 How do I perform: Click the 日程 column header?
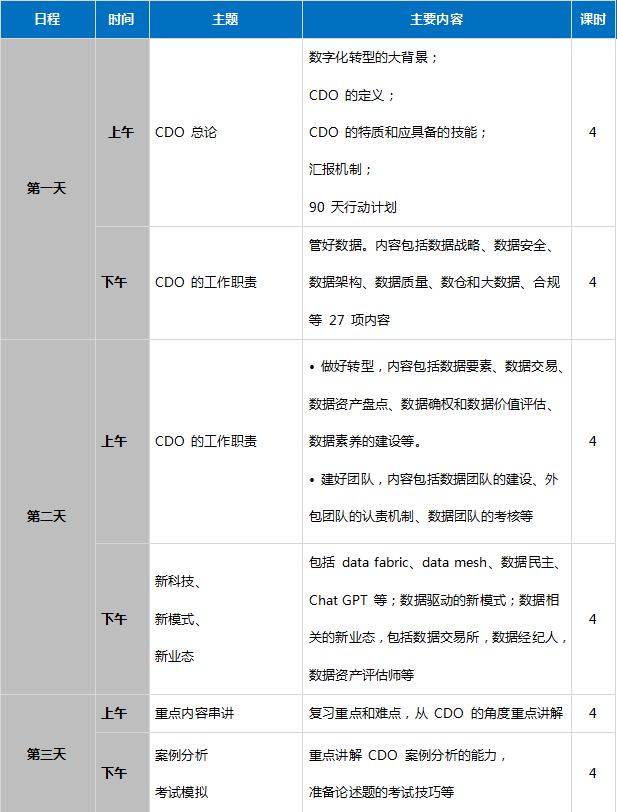click(46, 19)
